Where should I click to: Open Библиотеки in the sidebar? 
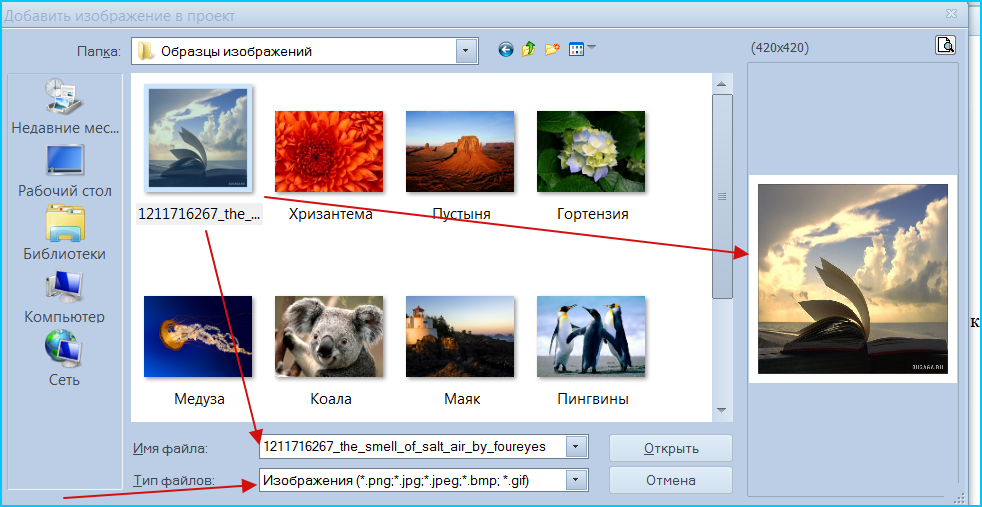65,233
